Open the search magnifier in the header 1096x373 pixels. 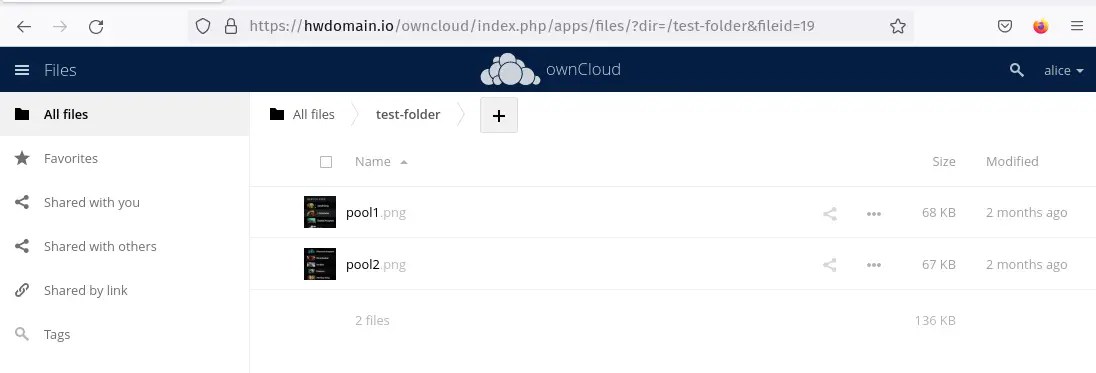click(1017, 70)
